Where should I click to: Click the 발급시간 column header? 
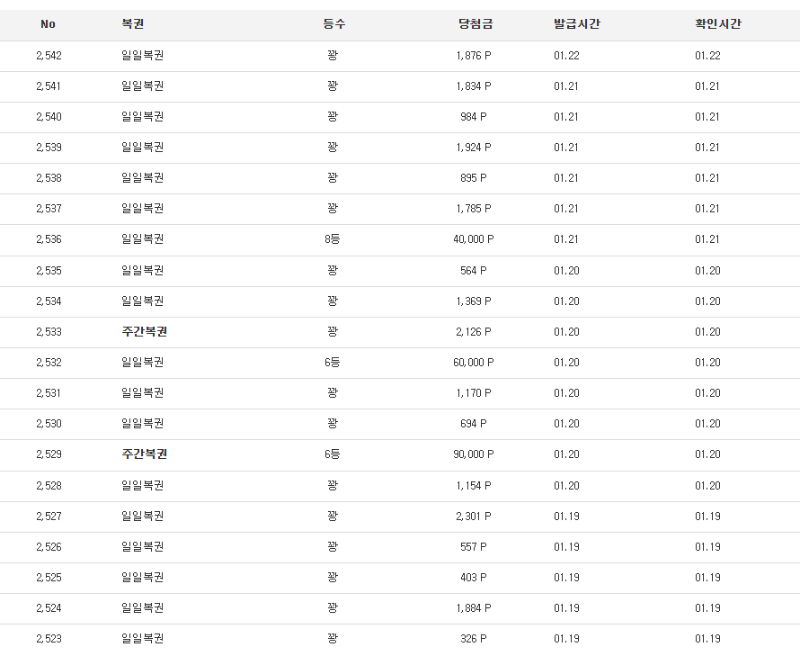577,24
